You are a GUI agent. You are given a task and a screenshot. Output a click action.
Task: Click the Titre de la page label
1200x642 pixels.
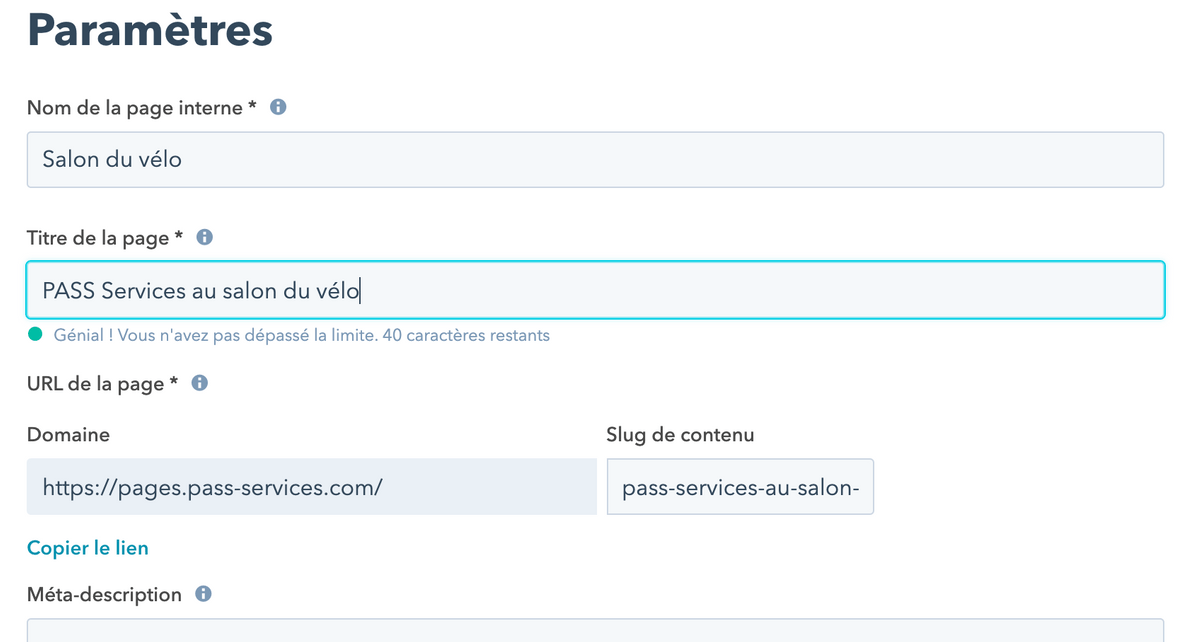105,239
